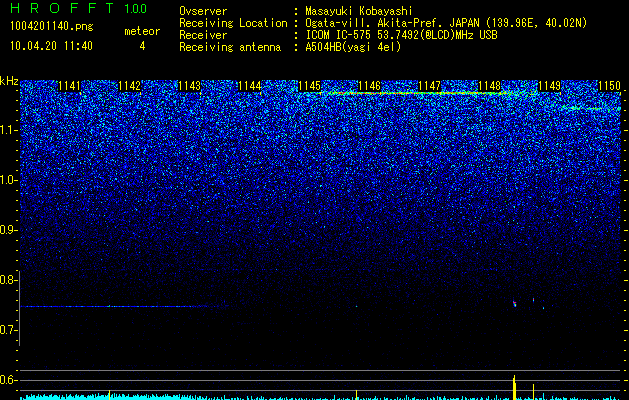
Task: Select the A504HB(yagi 4el) antenna text
Action: click(353, 47)
